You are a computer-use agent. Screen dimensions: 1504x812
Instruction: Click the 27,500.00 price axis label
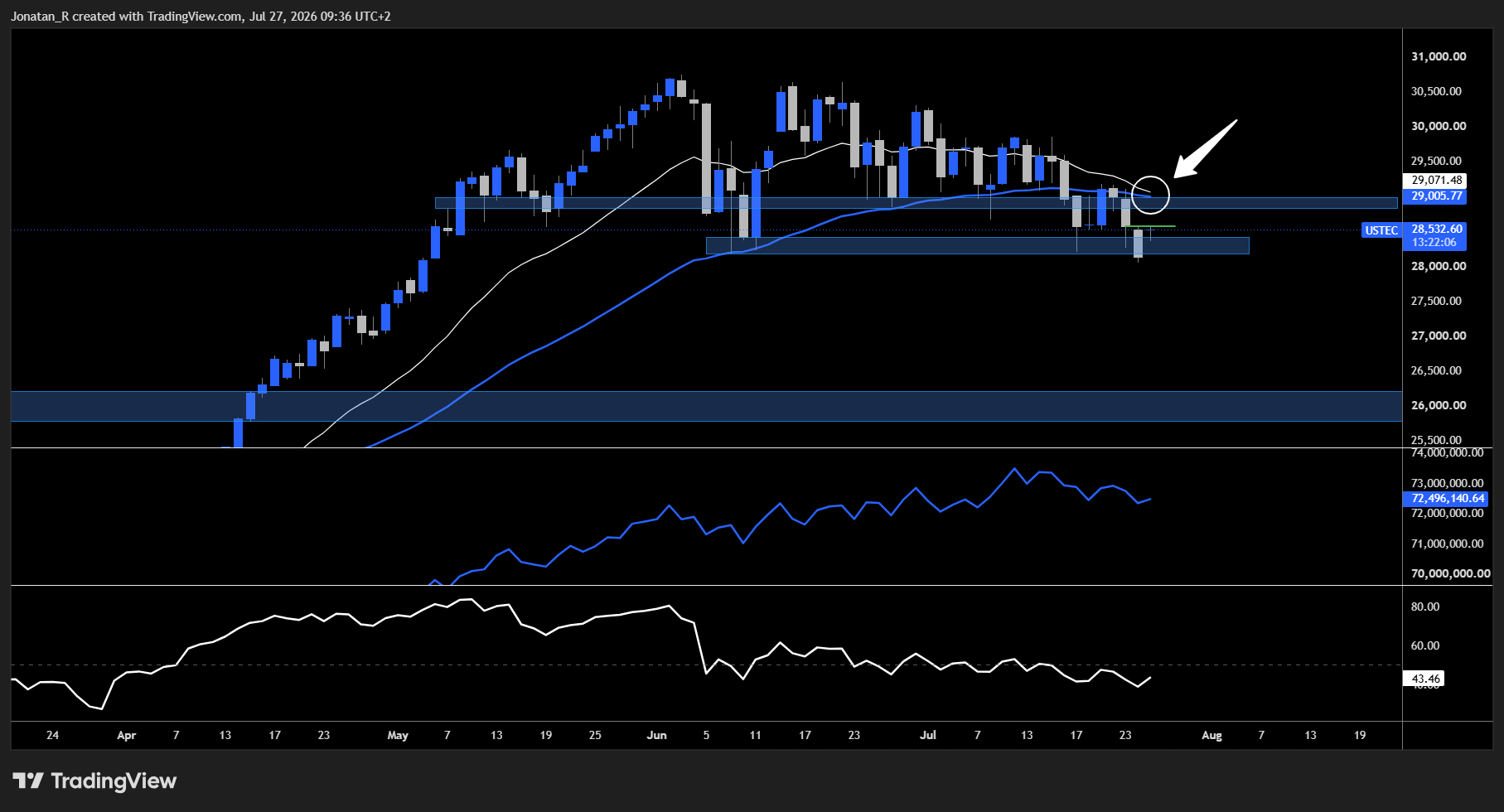pos(1436,301)
